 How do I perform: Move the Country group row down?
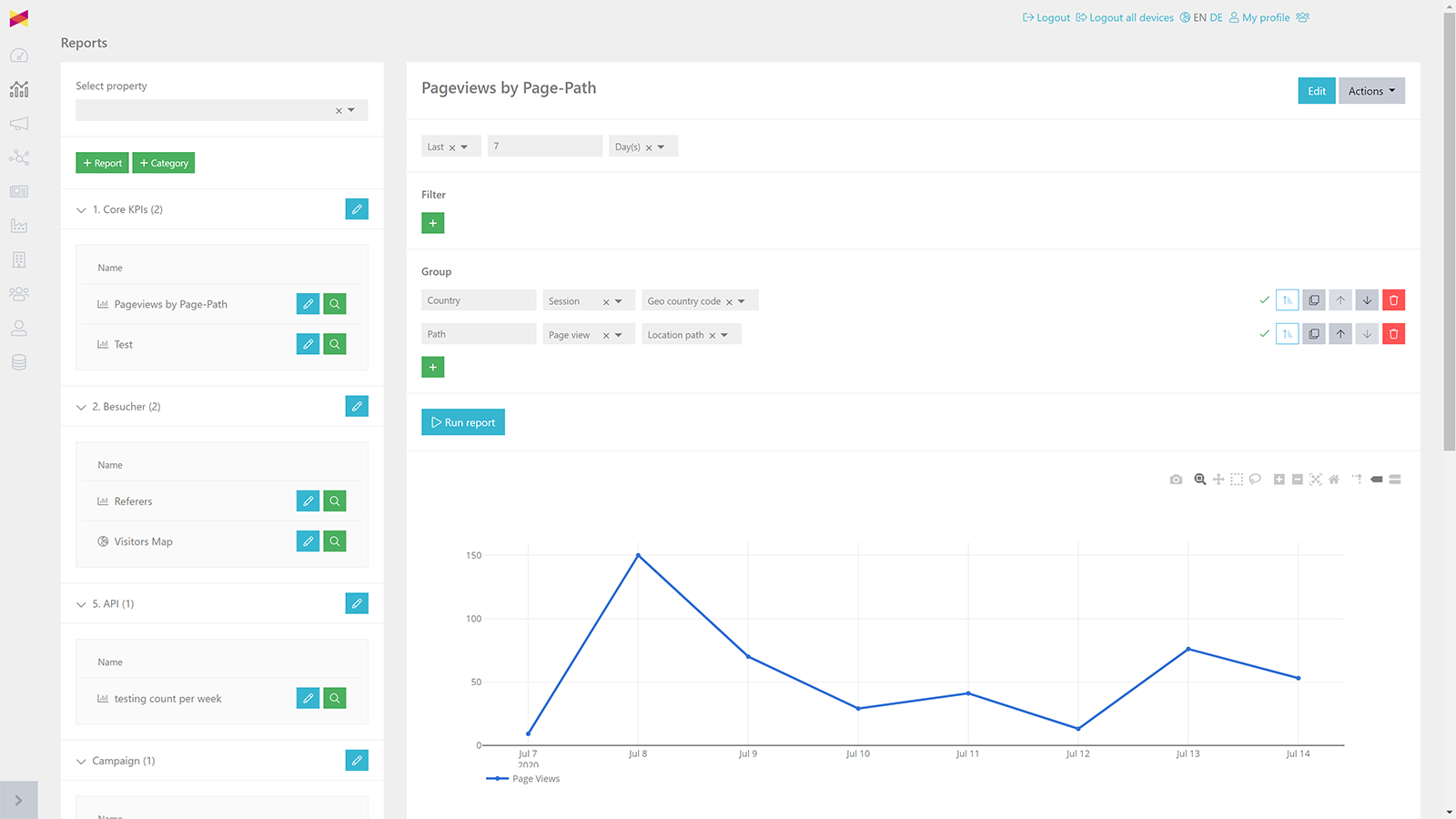1367,300
